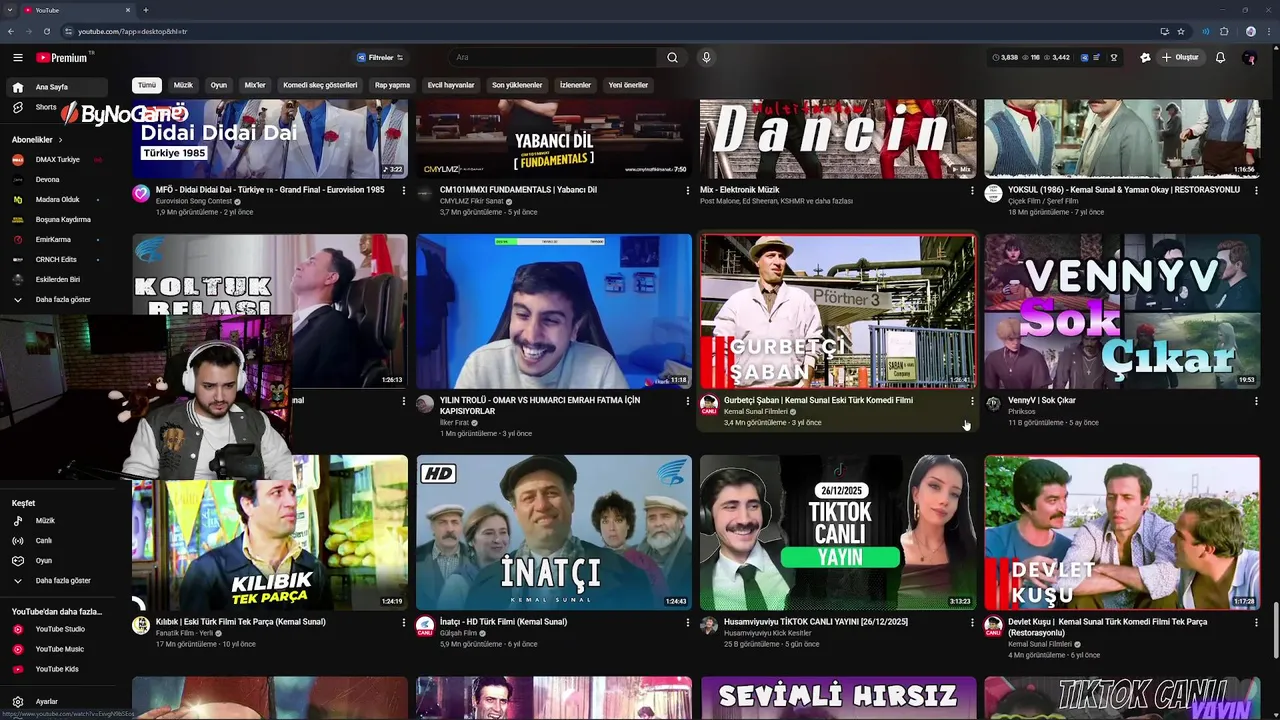The image size is (1280, 720).
Task: Click the search magnifier button
Action: [672, 58]
